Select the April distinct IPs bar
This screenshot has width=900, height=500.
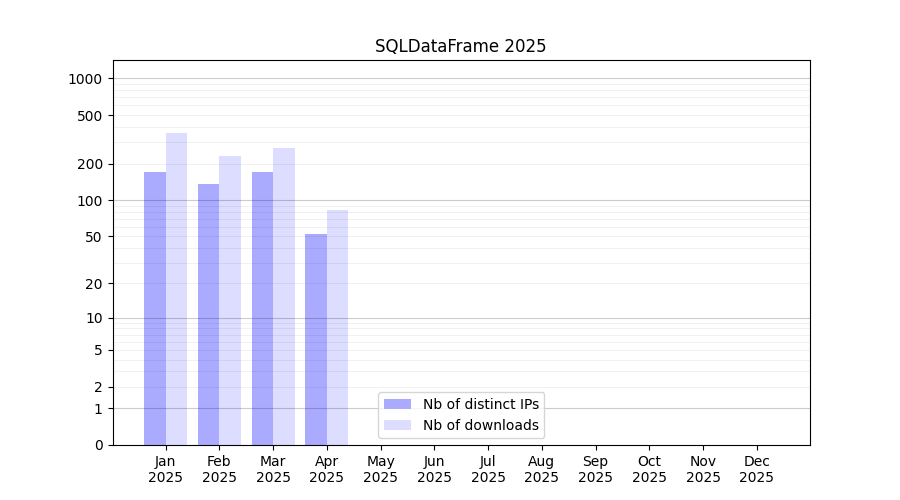[x=316, y=340]
